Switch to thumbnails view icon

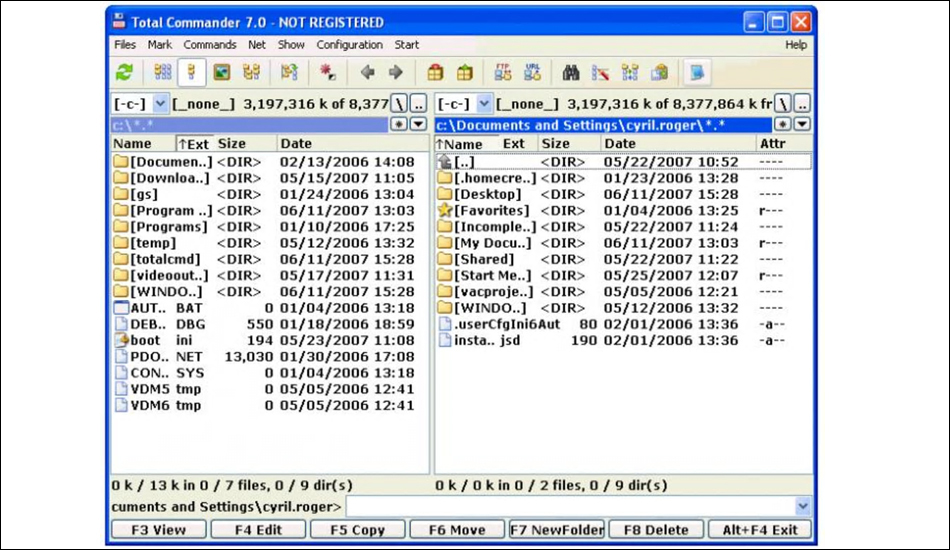point(222,73)
